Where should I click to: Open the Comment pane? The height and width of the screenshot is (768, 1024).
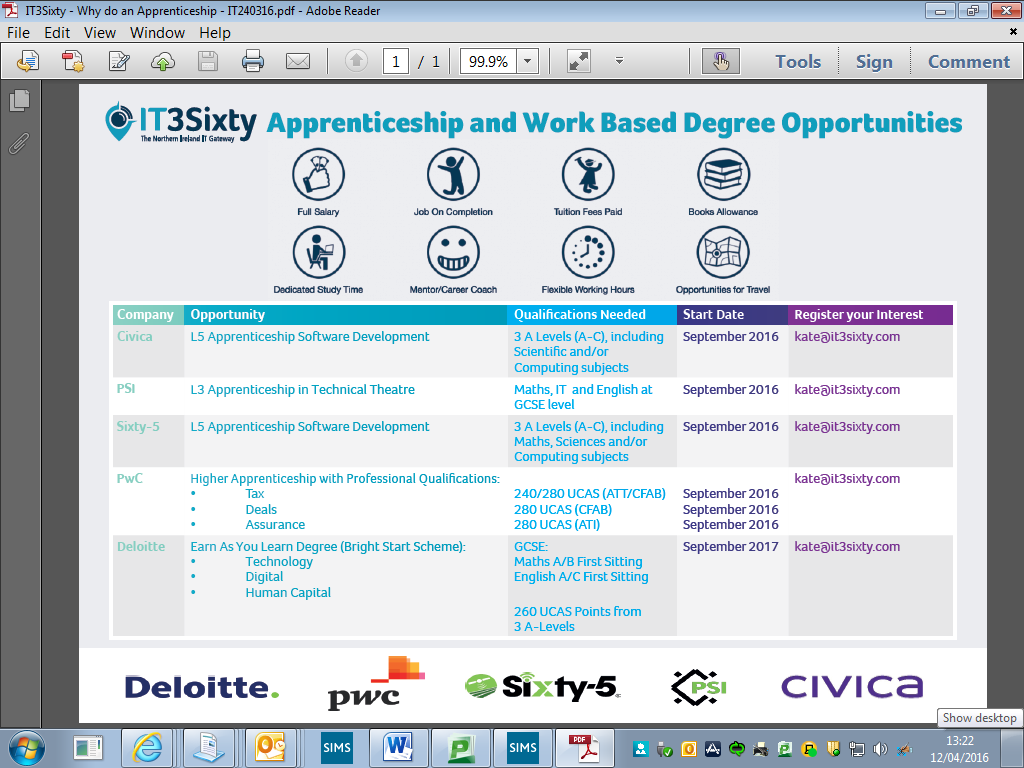point(968,62)
